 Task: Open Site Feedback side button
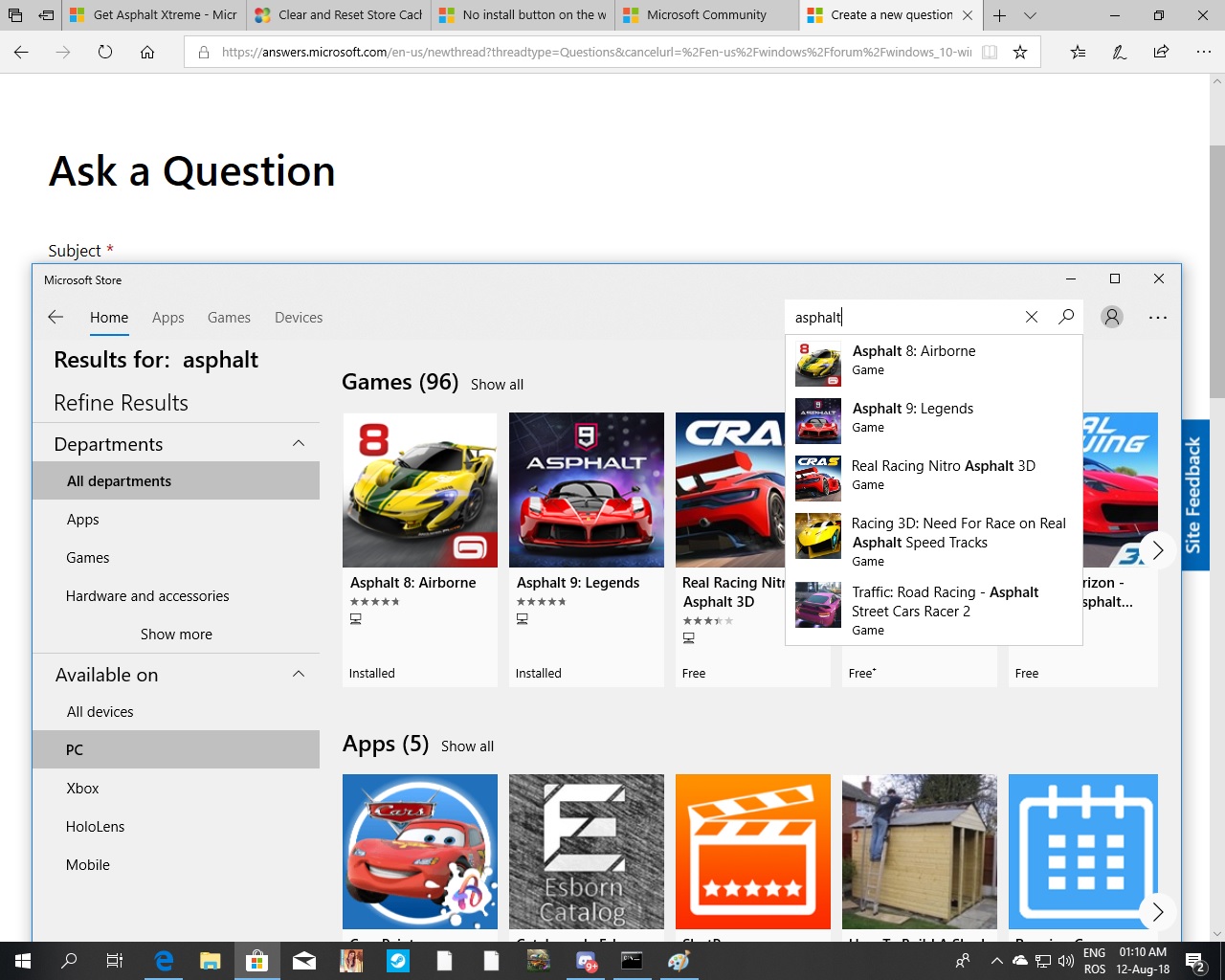[1194, 495]
